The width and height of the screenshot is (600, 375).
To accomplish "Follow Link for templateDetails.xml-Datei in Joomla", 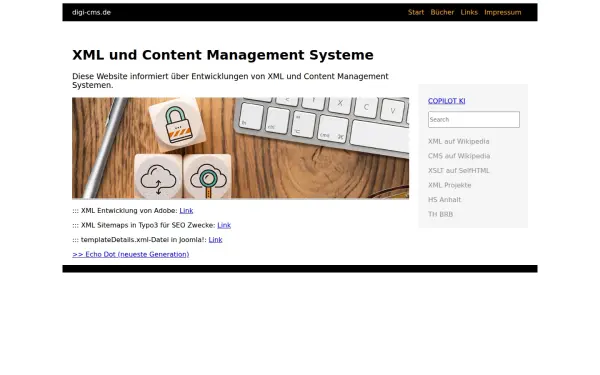I will click(x=215, y=240).
